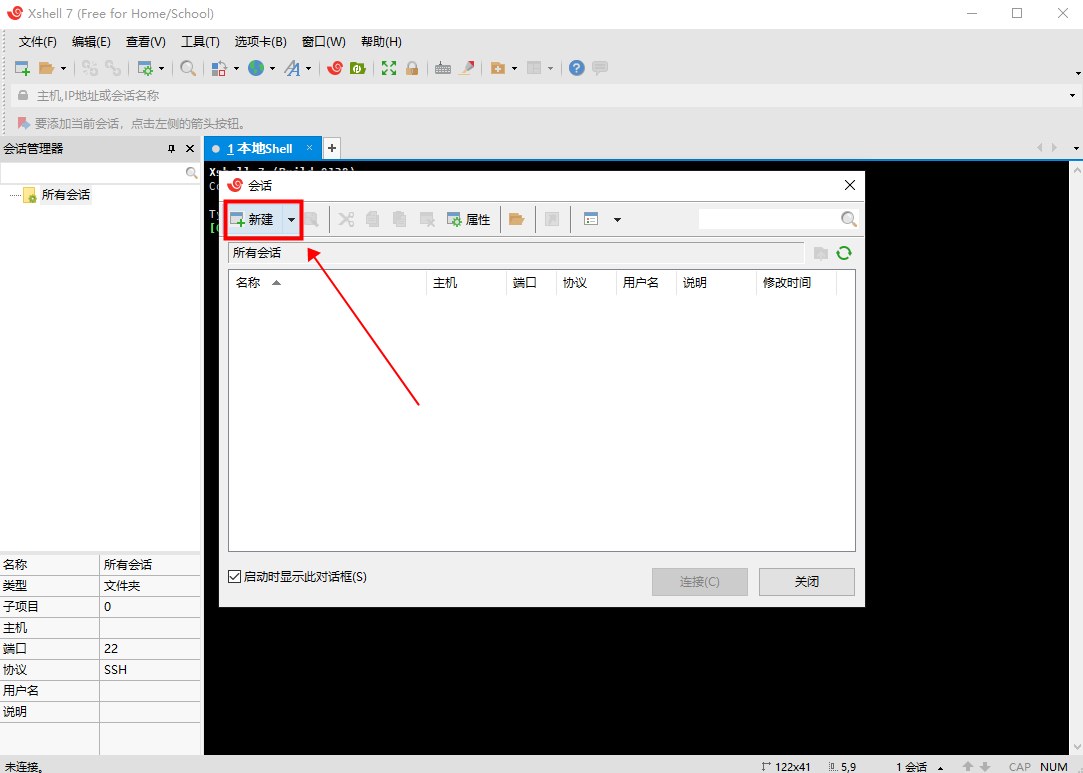Image resolution: width=1083 pixels, height=773 pixels.
Task: Click the 关闭 button in dialog
Action: 807,582
